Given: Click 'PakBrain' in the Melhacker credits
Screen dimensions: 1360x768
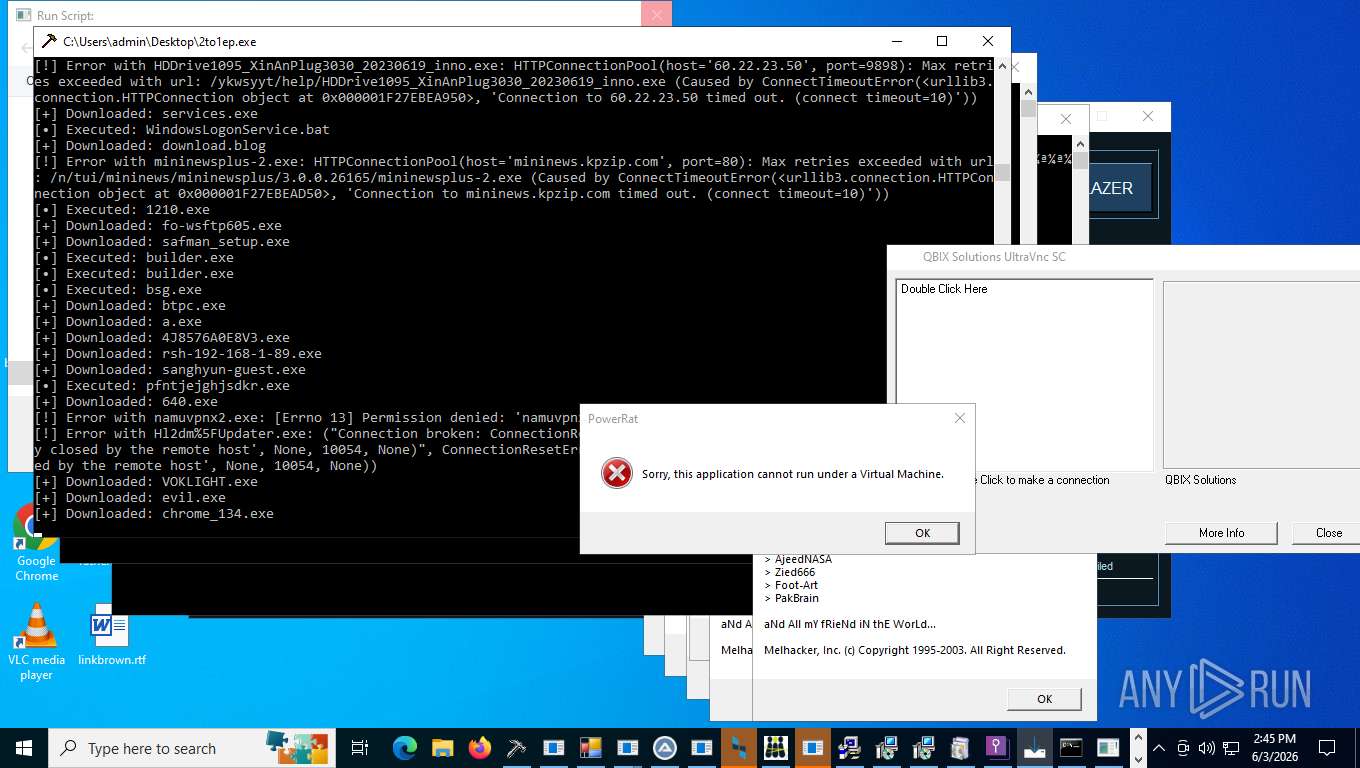Looking at the screenshot, I should (797, 598).
